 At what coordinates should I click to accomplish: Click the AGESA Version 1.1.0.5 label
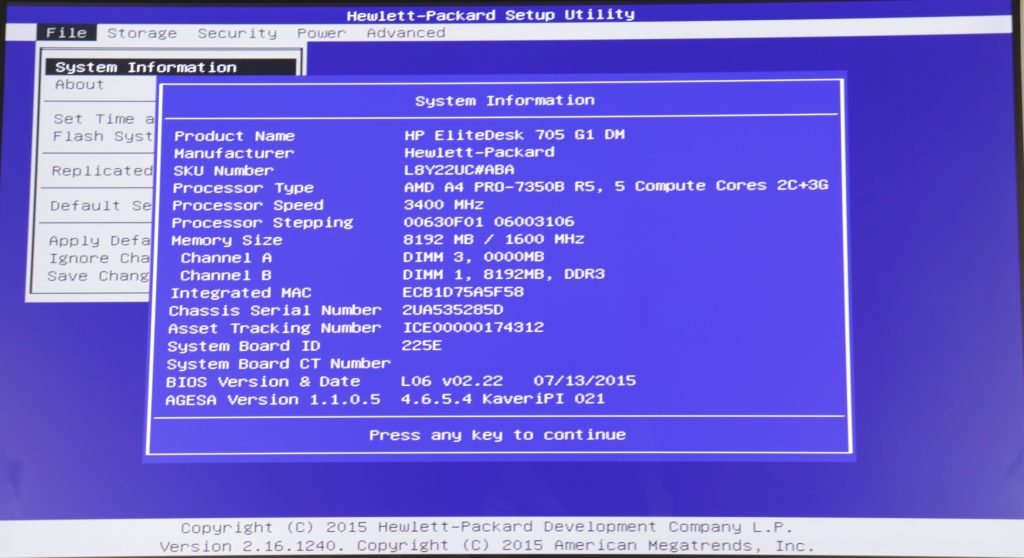[273, 400]
